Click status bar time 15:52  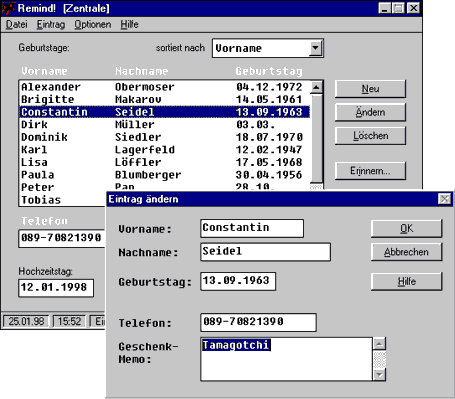pyautogui.click(x=69, y=321)
